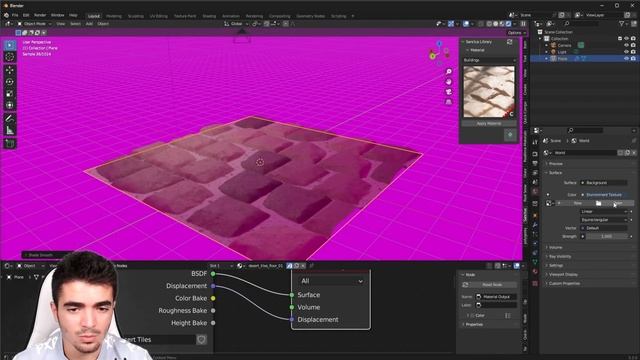
Task: Open the File menu
Action: 15,15
